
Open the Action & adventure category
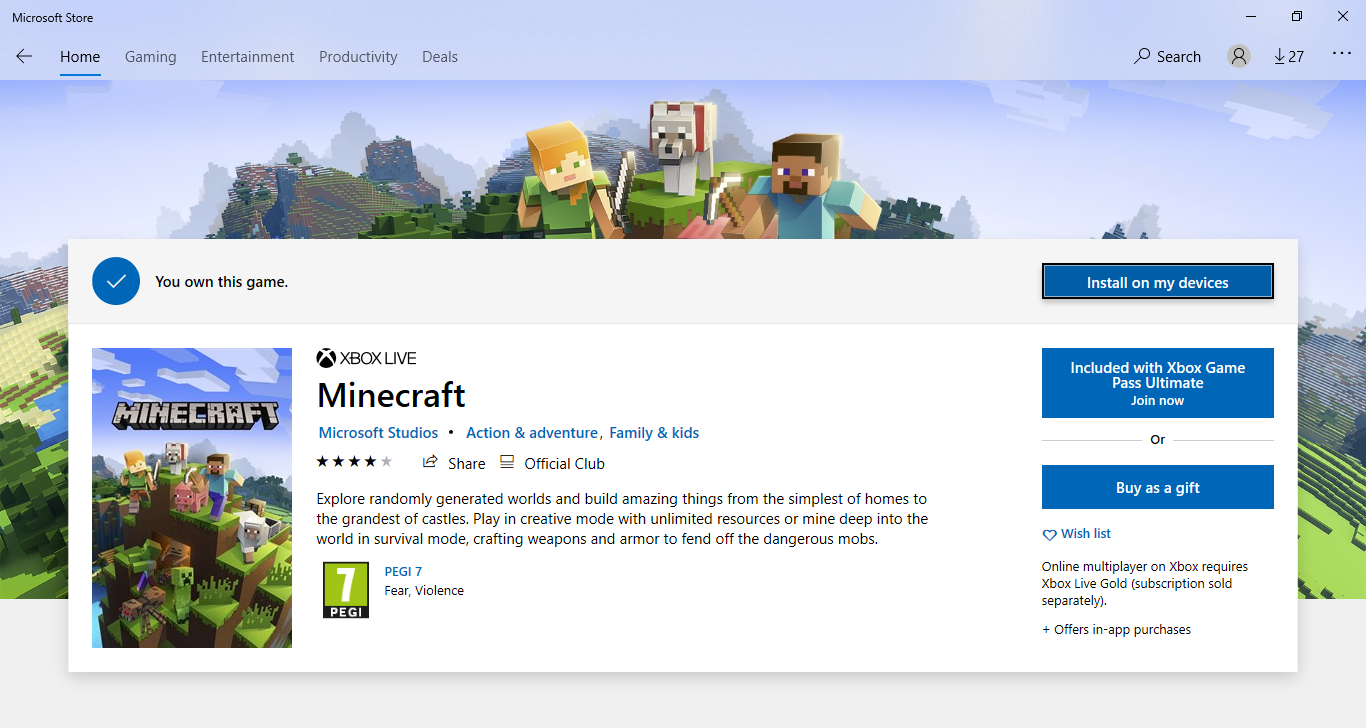(532, 433)
